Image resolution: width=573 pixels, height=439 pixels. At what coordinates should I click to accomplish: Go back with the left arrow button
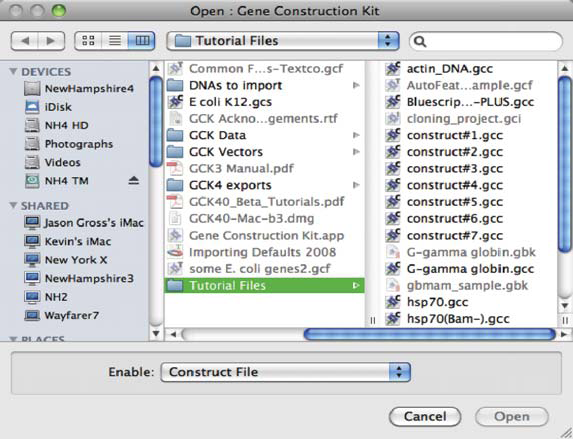[25, 41]
